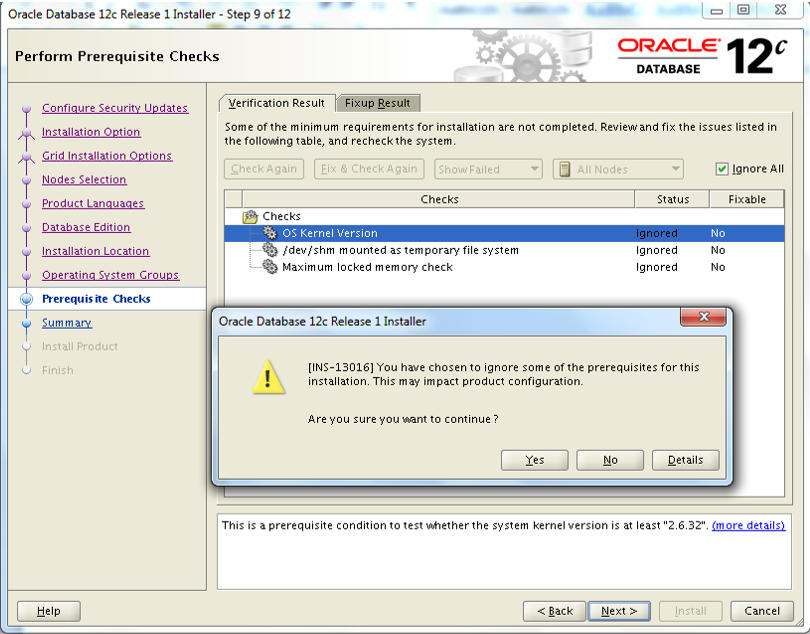Open the All Nodes dropdown

click(618, 169)
